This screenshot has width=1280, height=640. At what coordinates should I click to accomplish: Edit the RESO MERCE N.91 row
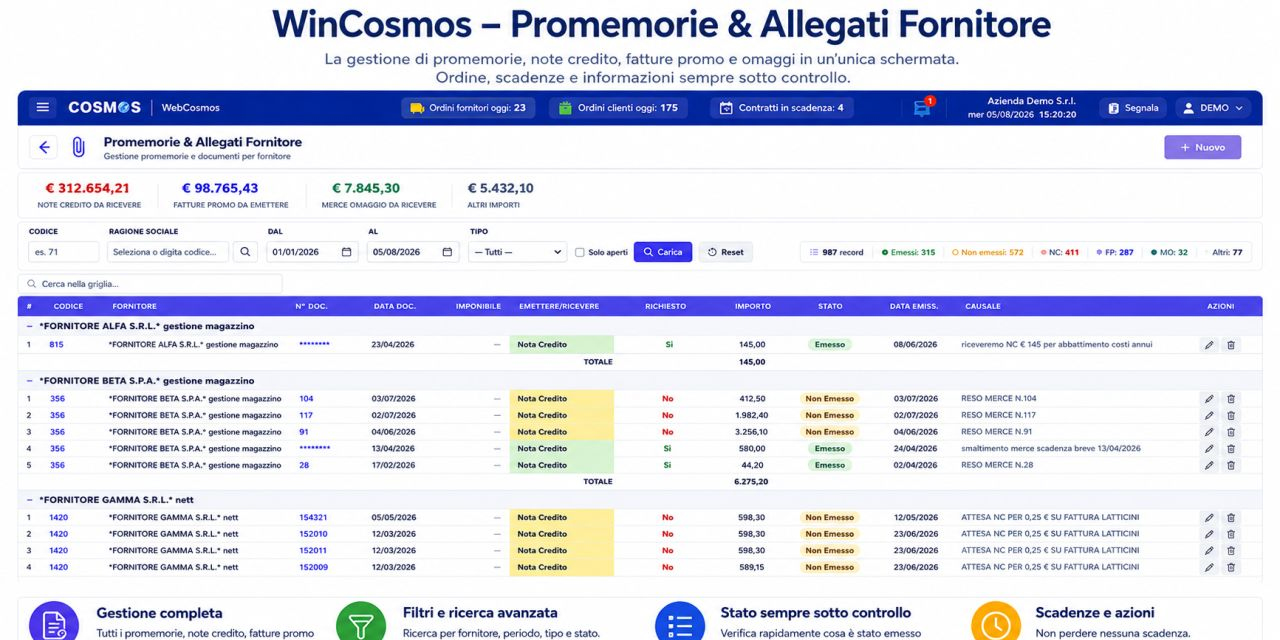(1209, 432)
